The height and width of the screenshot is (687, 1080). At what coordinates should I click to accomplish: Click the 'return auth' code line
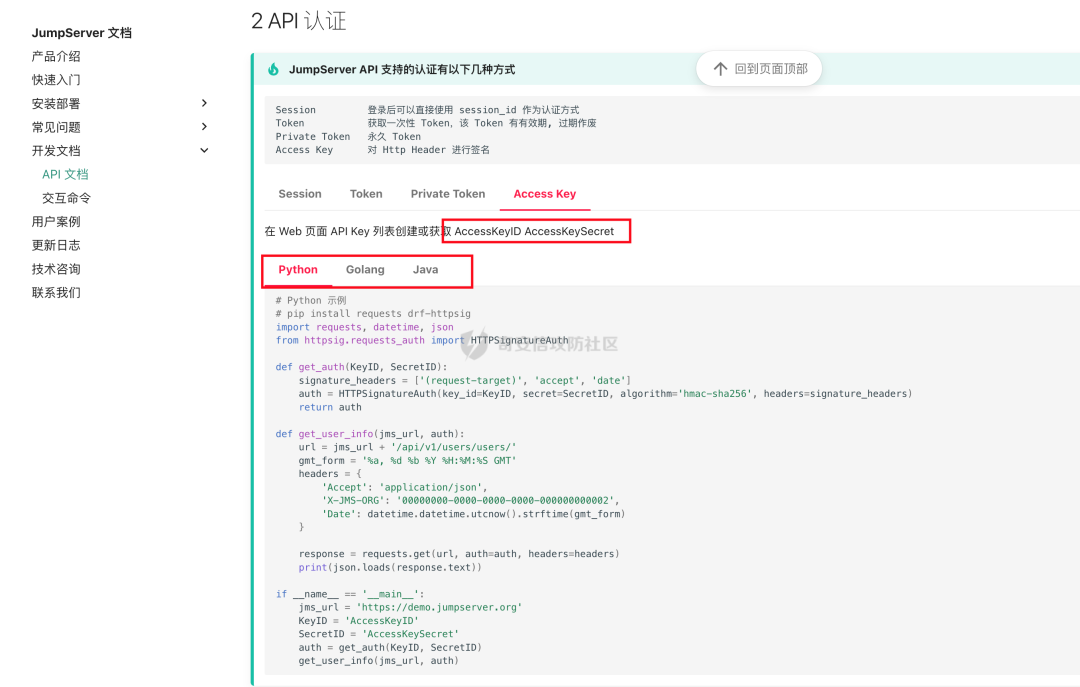pos(330,407)
